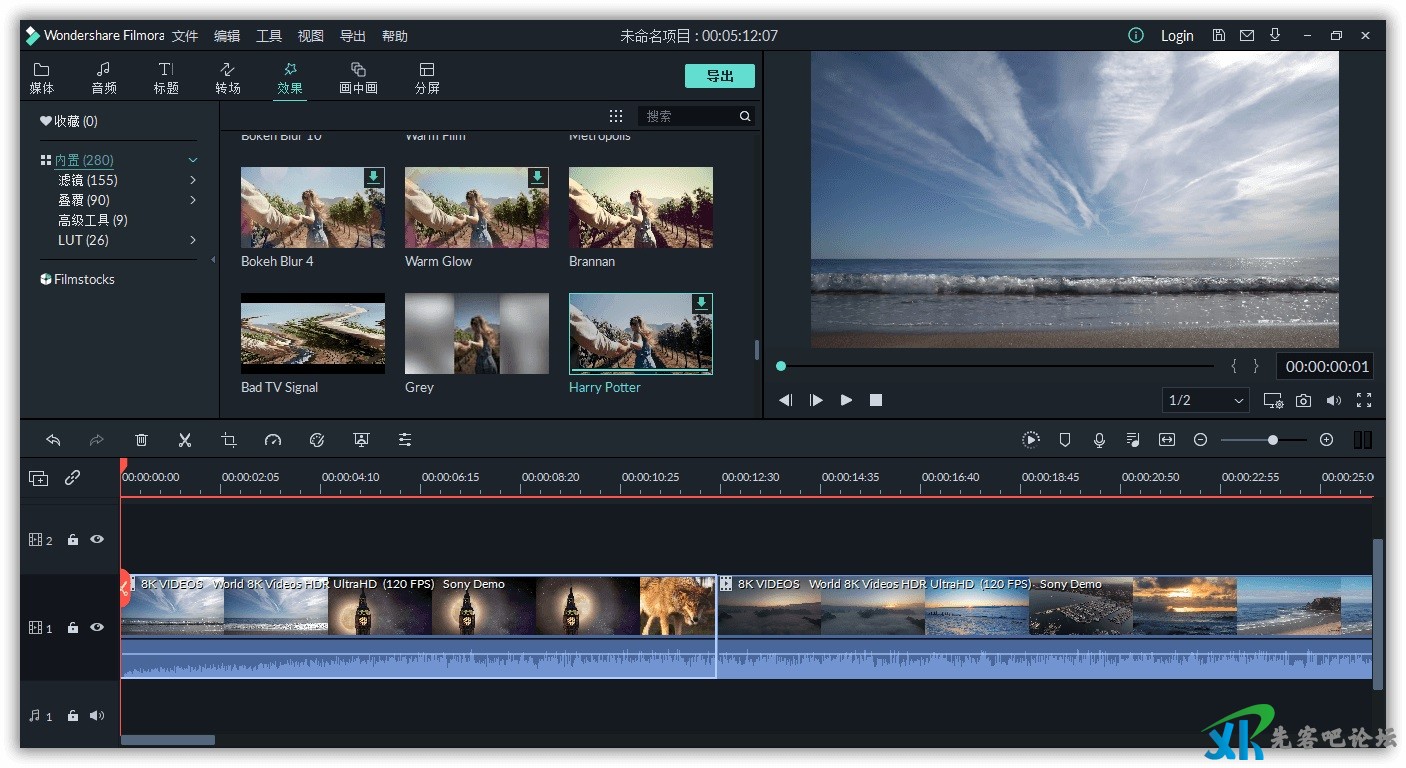Expand the LUT (26) category arrow
The width and height of the screenshot is (1406, 768).
(193, 240)
